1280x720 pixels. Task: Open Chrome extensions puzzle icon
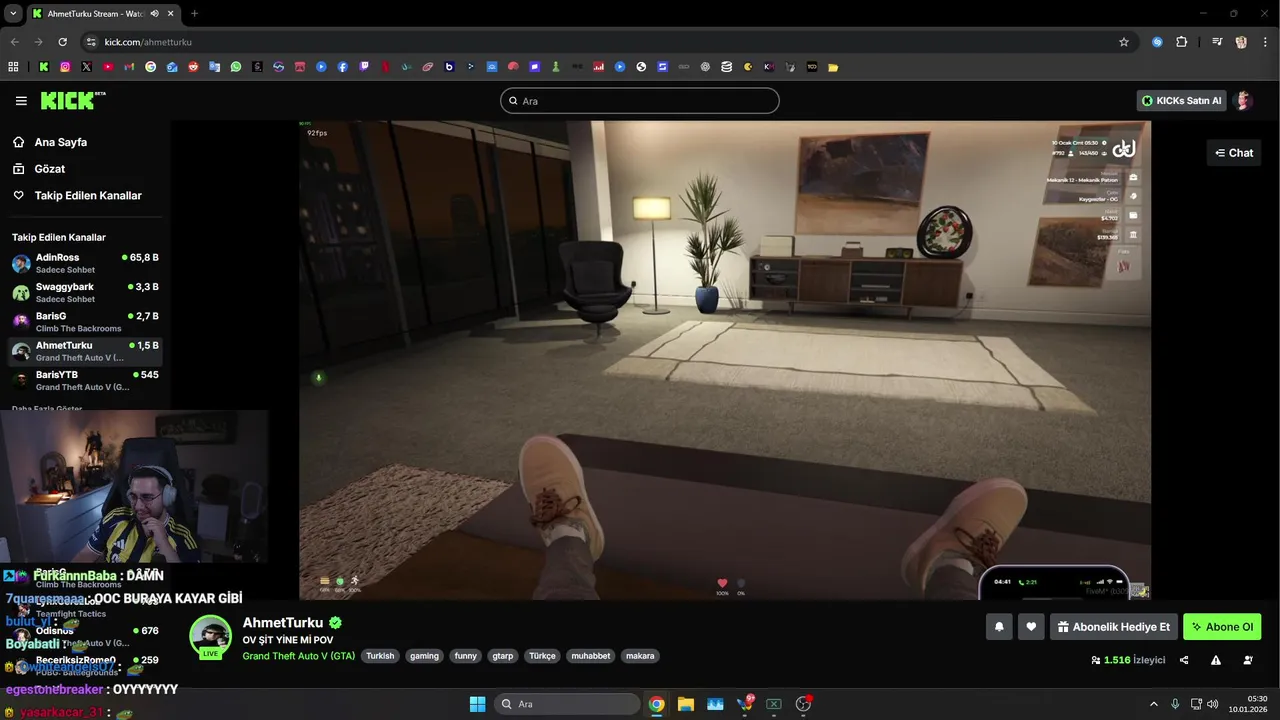(x=1182, y=42)
